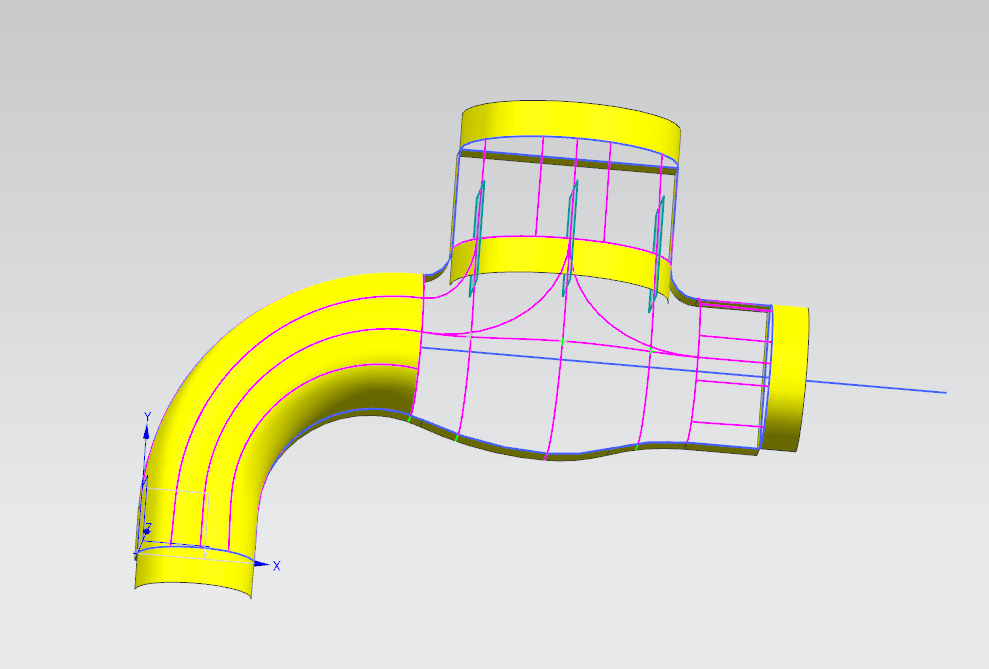
Task: Select the middle teal rib plate
Action: point(572,225)
